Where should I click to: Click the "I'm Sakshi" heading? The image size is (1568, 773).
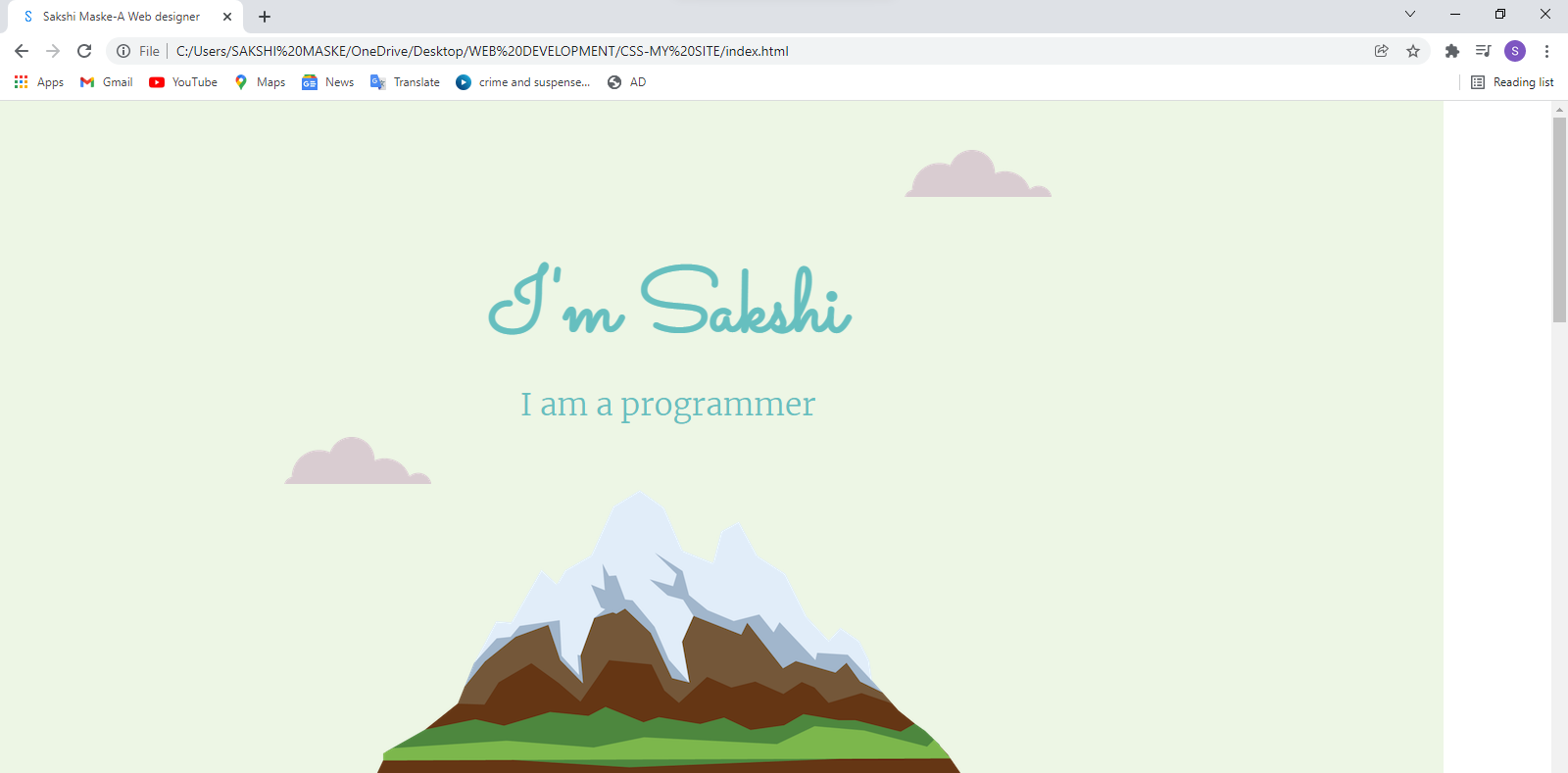670,299
